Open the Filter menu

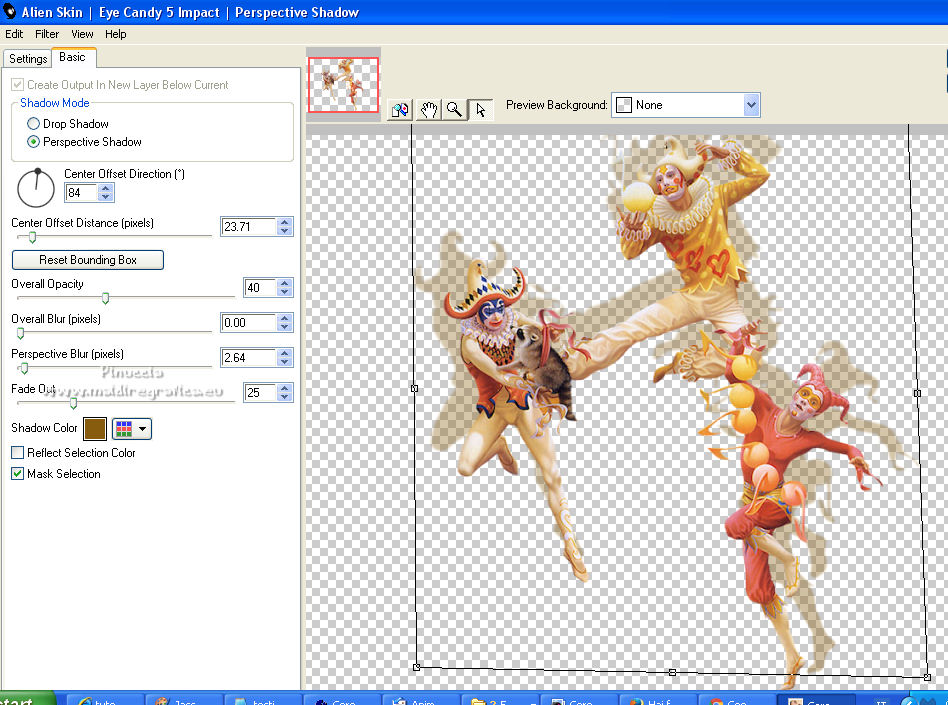(47, 34)
